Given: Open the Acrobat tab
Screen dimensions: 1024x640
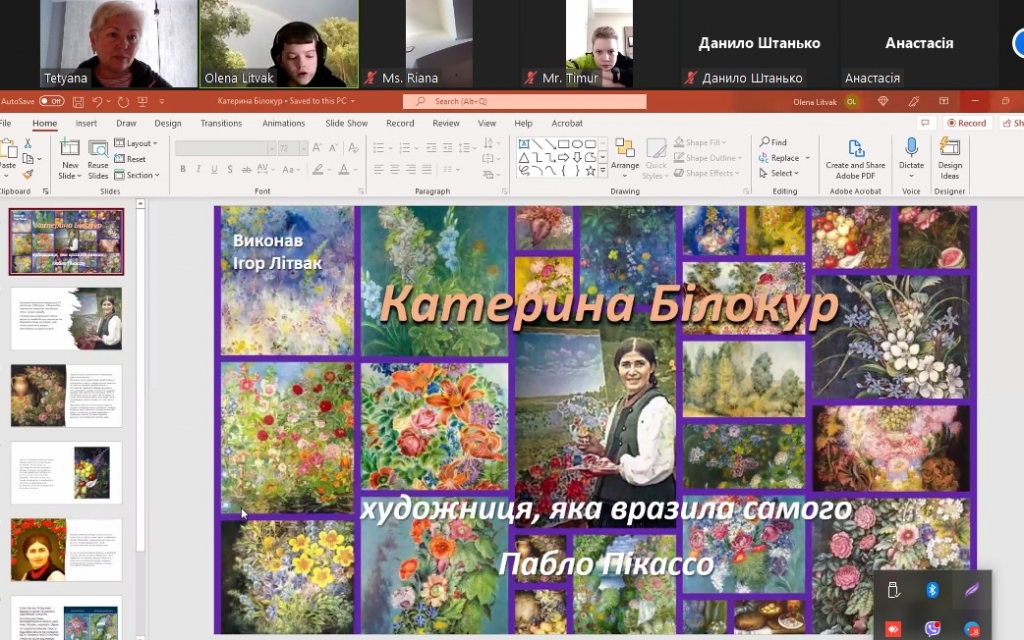Looking at the screenshot, I should pos(567,123).
